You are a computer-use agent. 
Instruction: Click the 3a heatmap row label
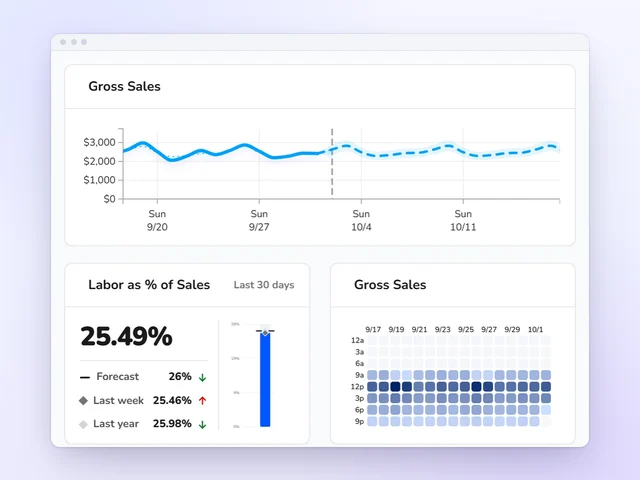pyautogui.click(x=360, y=352)
